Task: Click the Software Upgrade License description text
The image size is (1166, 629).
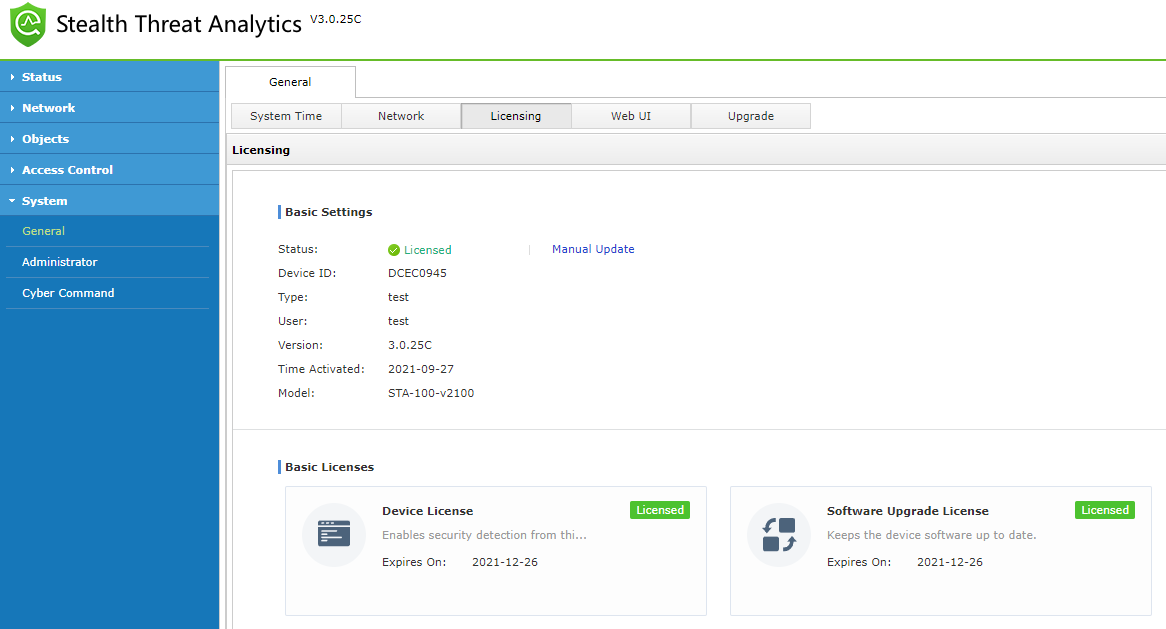Action: (x=932, y=535)
